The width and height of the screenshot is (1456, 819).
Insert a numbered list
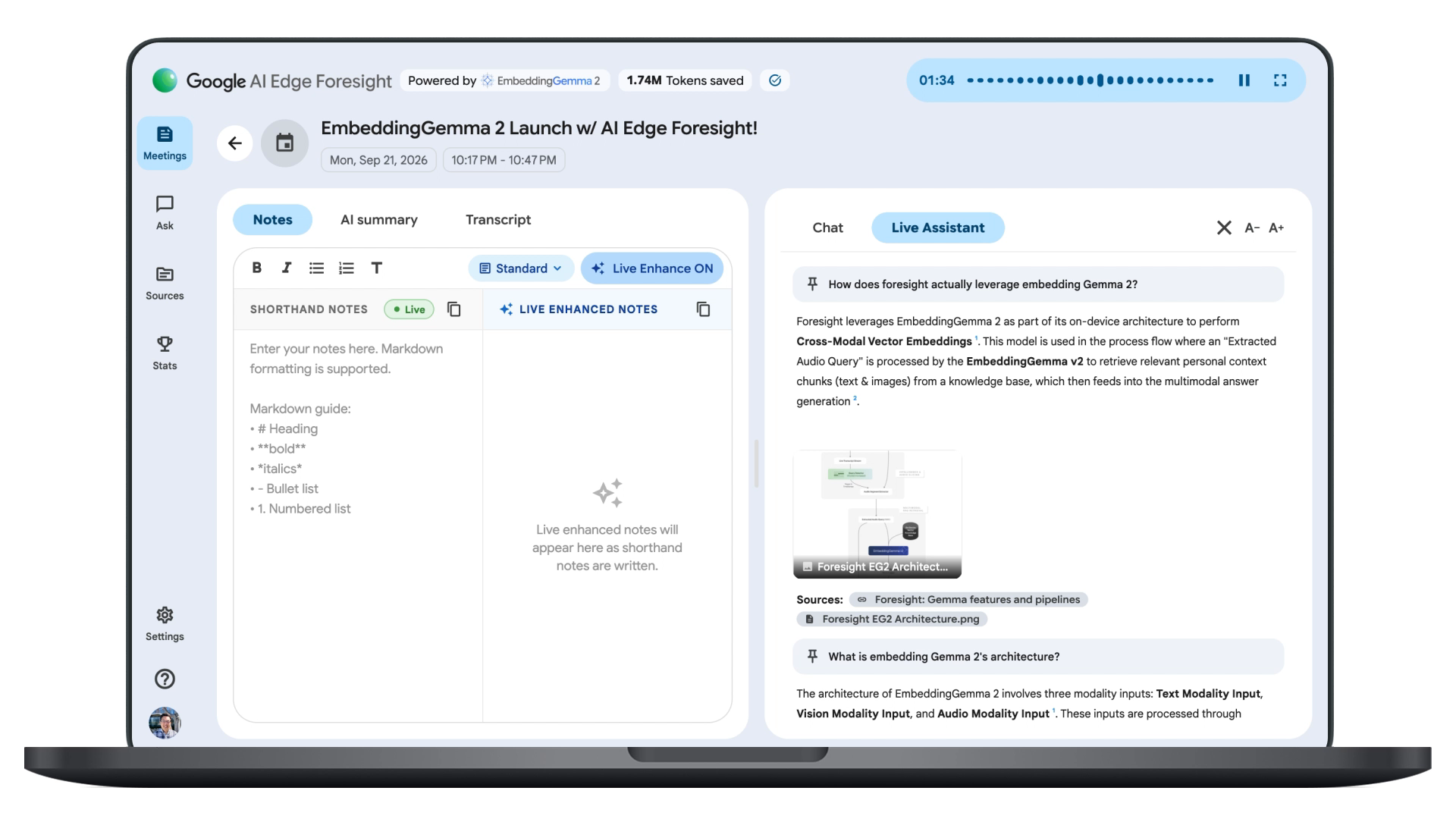[347, 268]
